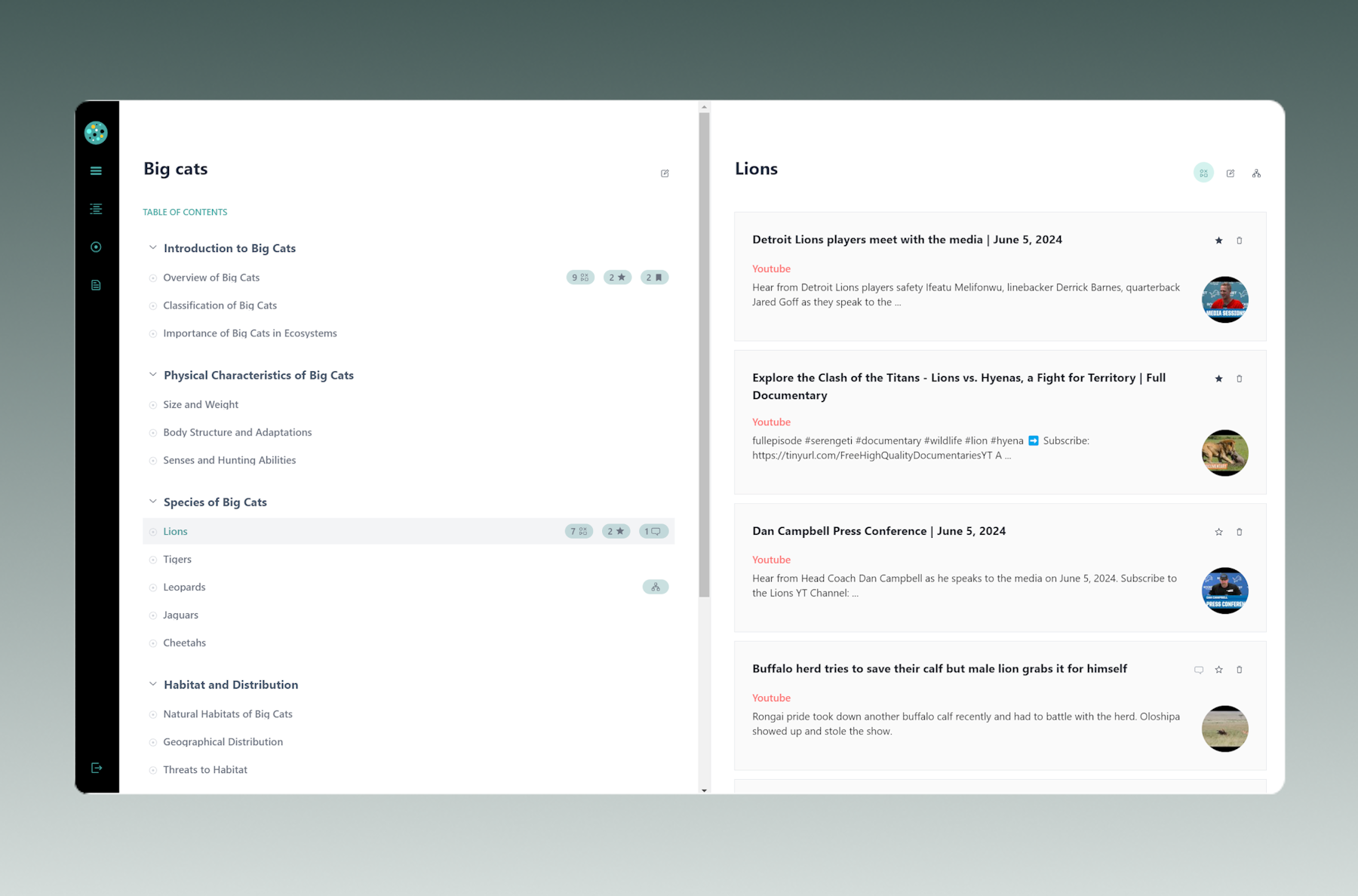Click Youtube label on Buffalo herd card
Image resolution: width=1358 pixels, height=896 pixels.
pyautogui.click(x=771, y=698)
